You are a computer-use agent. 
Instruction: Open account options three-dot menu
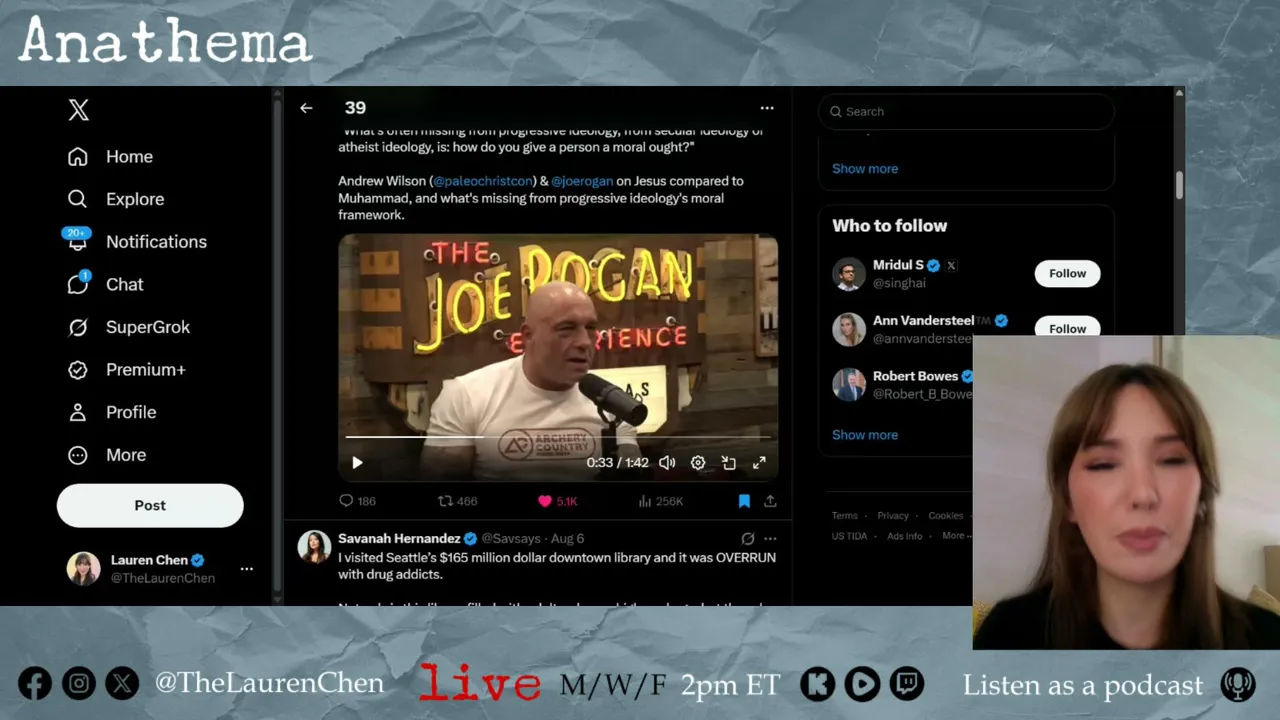(247, 569)
